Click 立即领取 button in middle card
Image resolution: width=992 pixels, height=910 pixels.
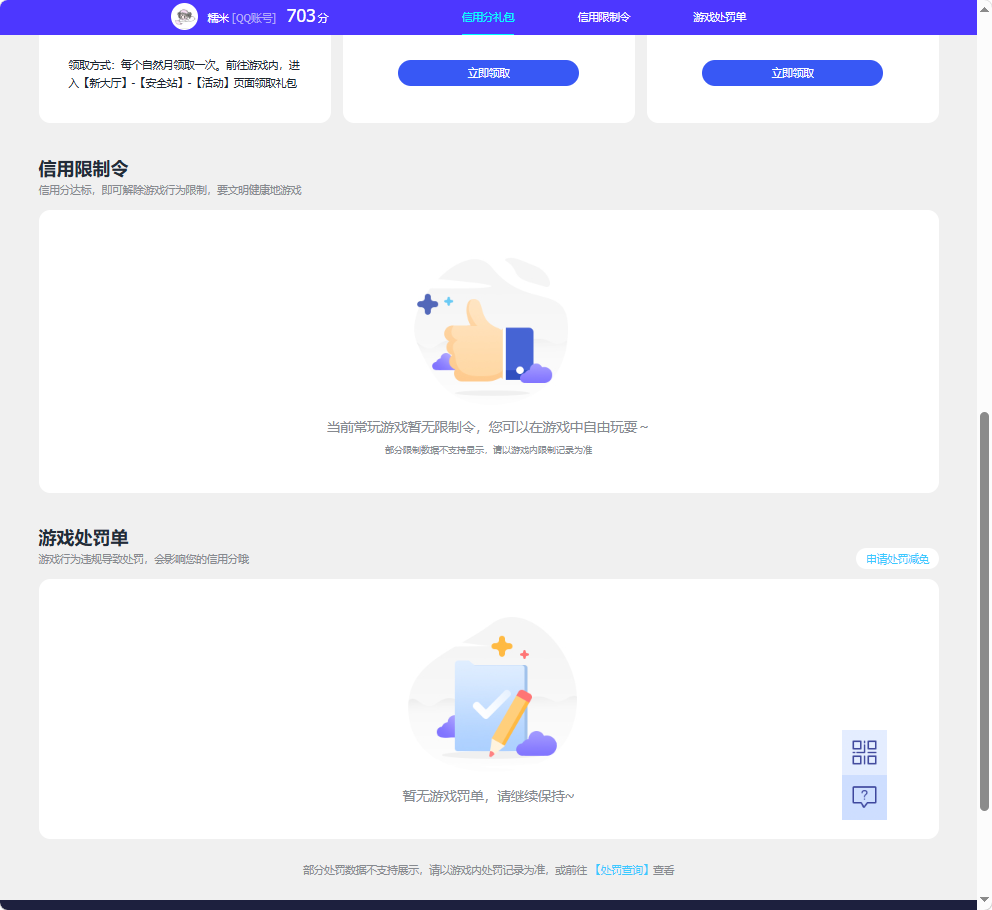point(488,73)
